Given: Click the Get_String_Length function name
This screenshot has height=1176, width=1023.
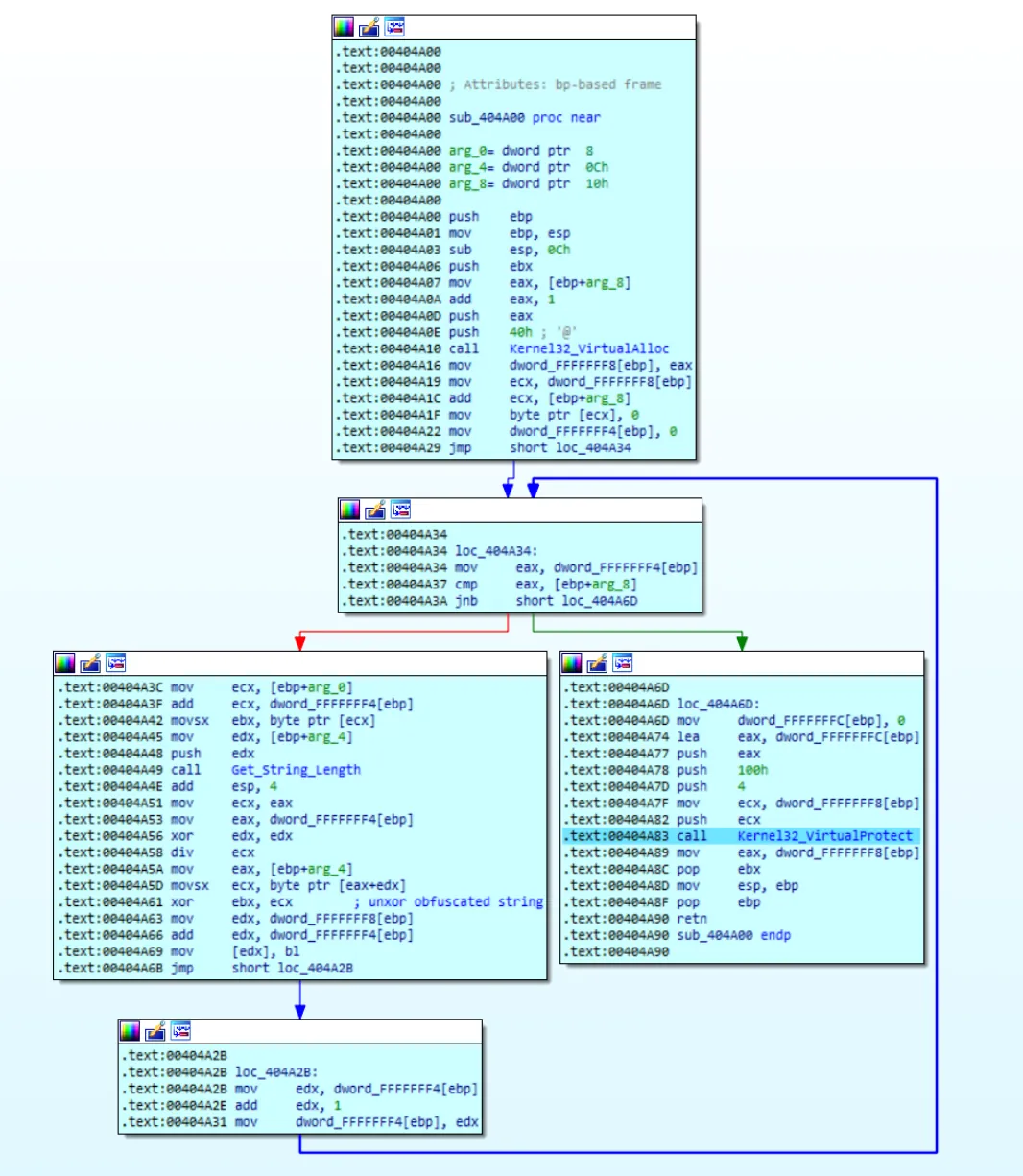Looking at the screenshot, I should click(x=297, y=770).
